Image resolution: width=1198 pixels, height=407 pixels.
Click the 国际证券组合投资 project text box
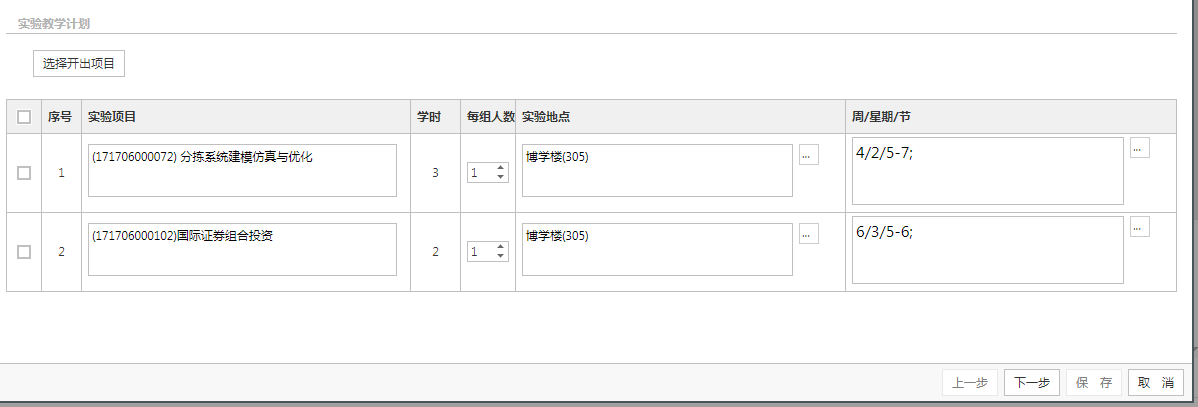(x=242, y=249)
